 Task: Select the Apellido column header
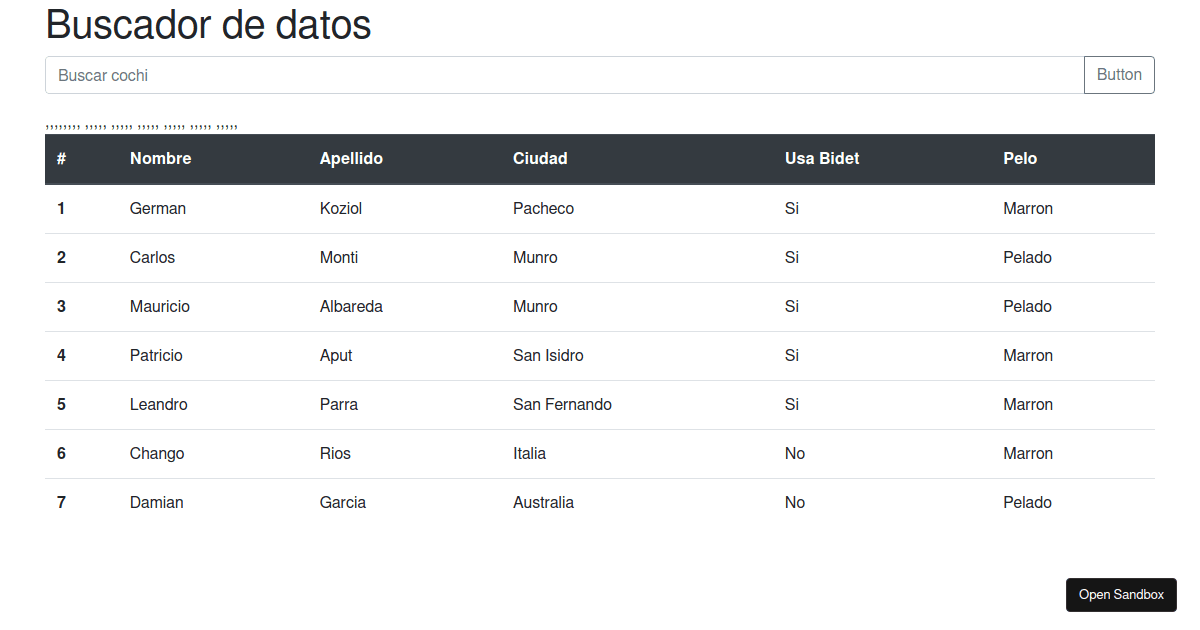[x=351, y=158]
